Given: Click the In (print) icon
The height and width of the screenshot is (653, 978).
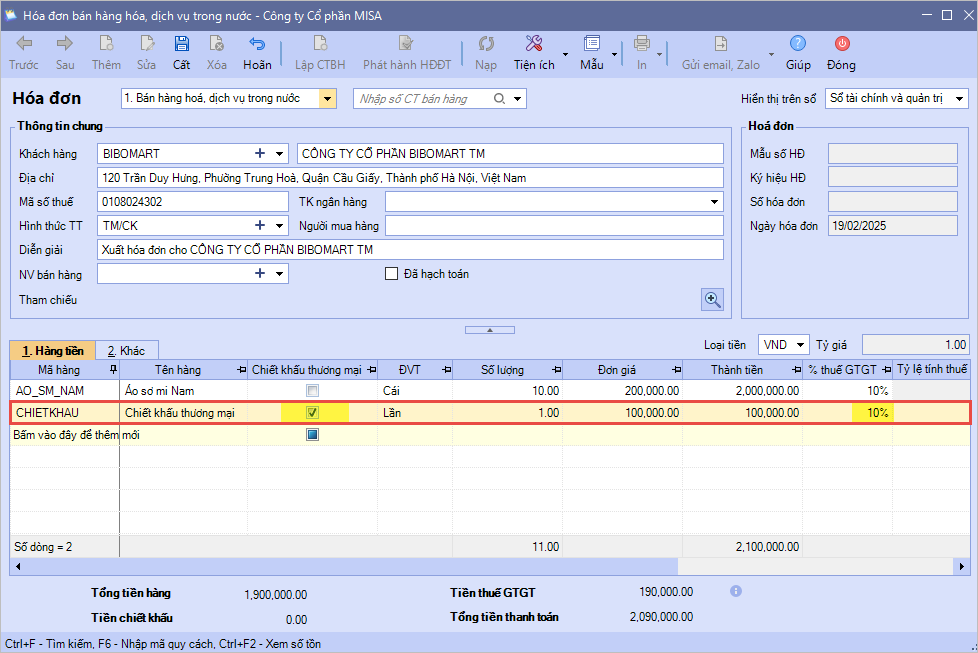Looking at the screenshot, I should point(642,44).
